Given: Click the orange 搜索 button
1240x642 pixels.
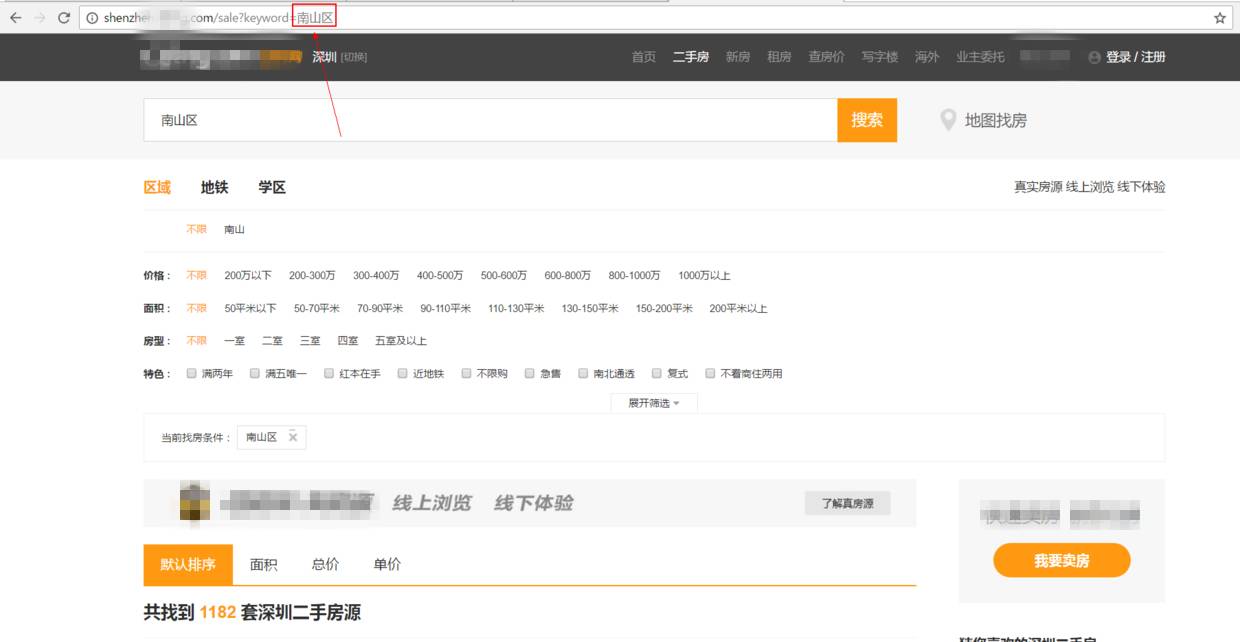Looking at the screenshot, I should point(867,120).
